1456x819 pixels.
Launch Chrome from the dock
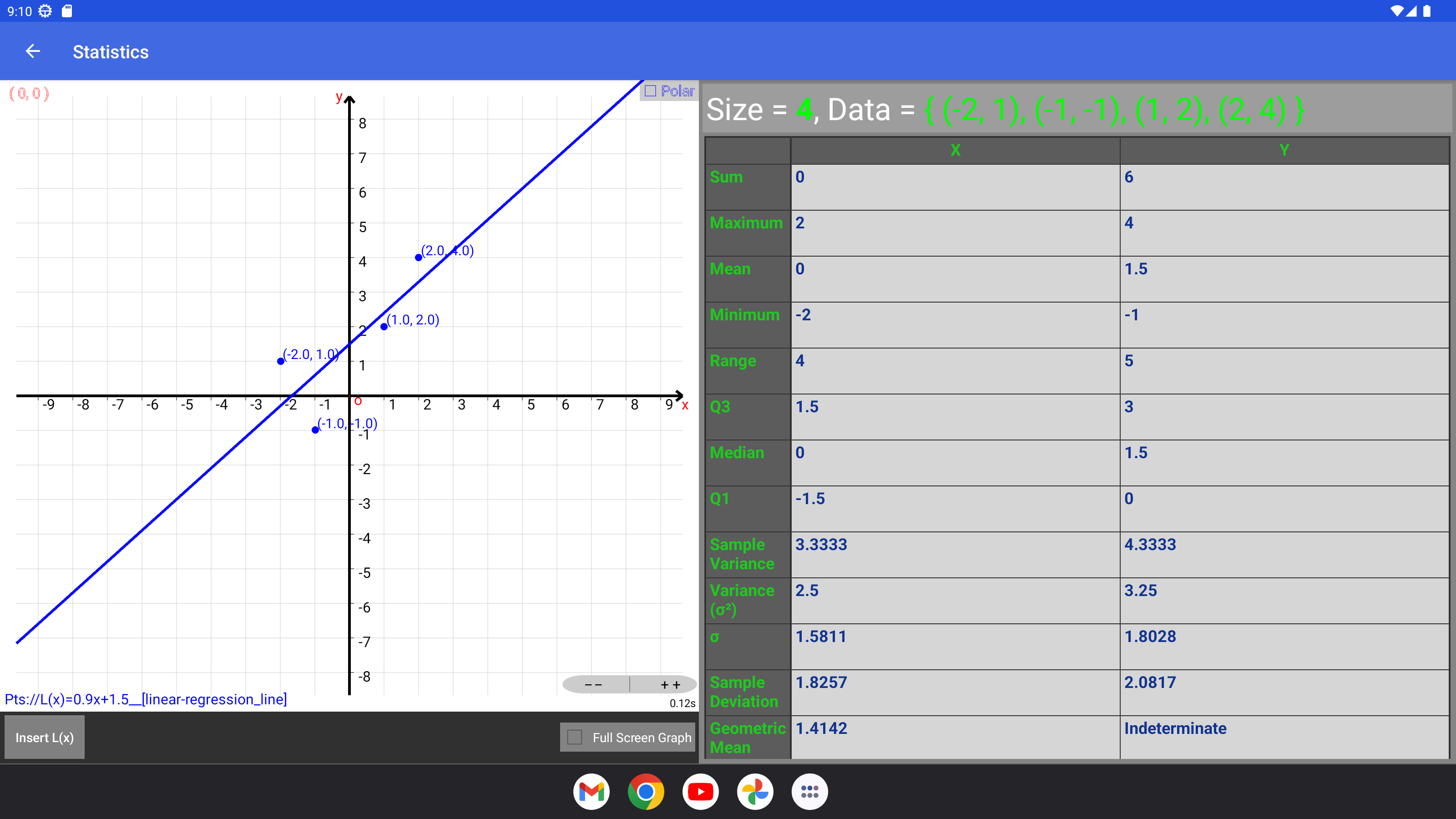click(646, 791)
